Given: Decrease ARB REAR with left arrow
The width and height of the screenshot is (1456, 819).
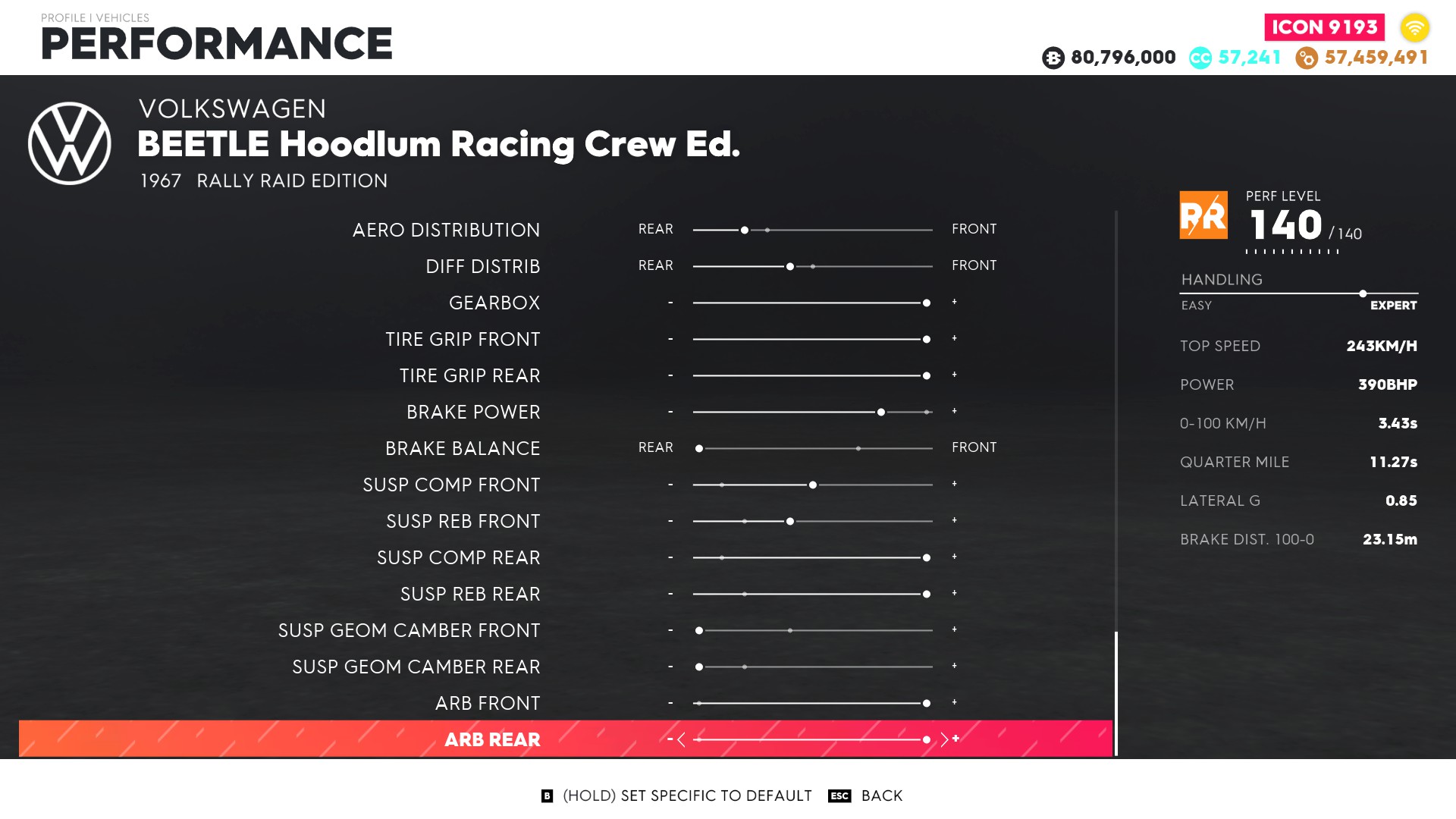Looking at the screenshot, I should coord(681,739).
